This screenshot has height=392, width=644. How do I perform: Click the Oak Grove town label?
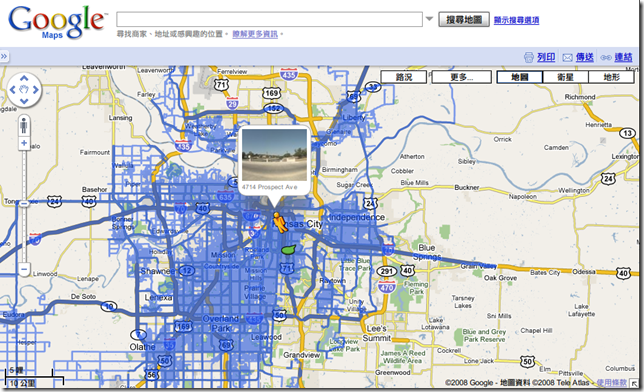click(x=500, y=278)
